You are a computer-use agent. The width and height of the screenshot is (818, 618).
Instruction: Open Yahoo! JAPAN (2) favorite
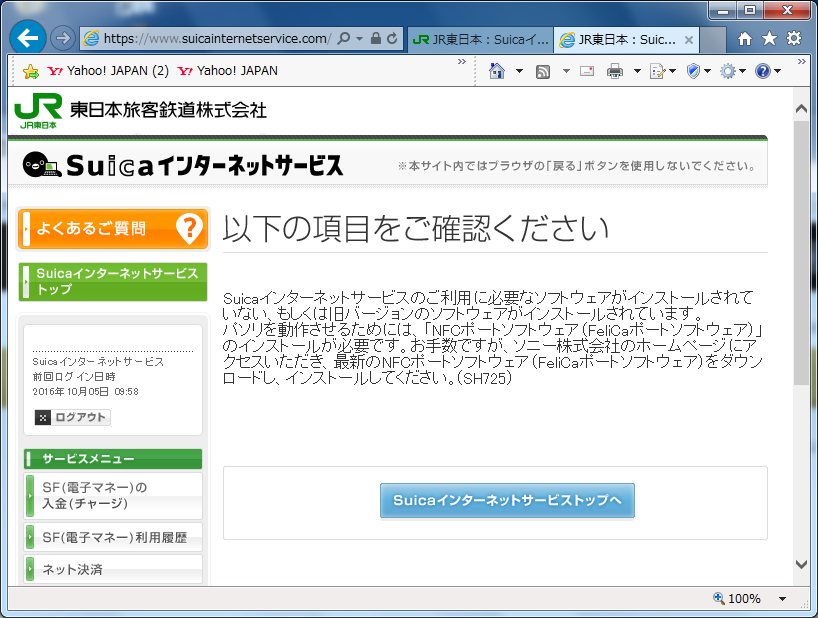pyautogui.click(x=108, y=71)
